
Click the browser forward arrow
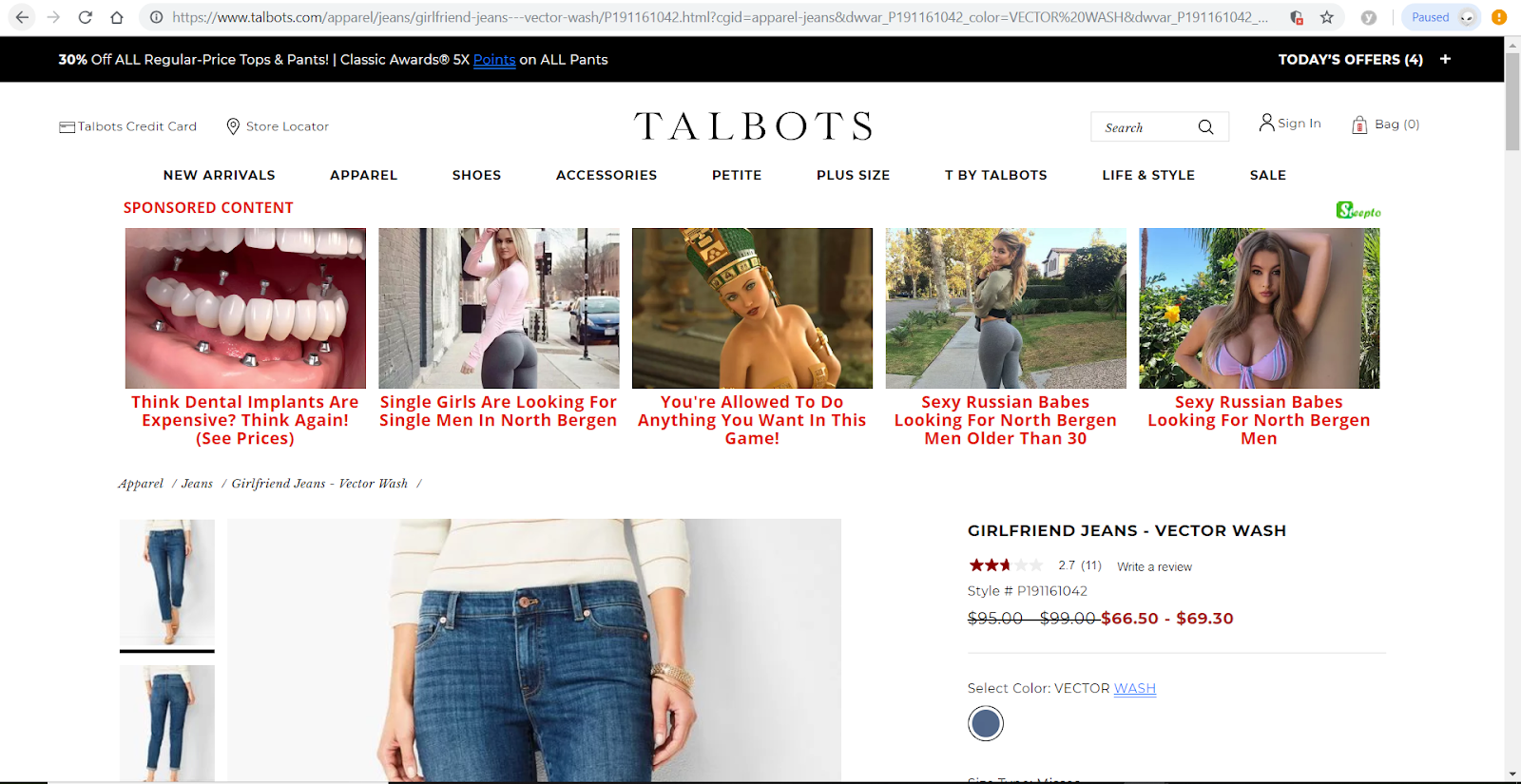[53, 17]
